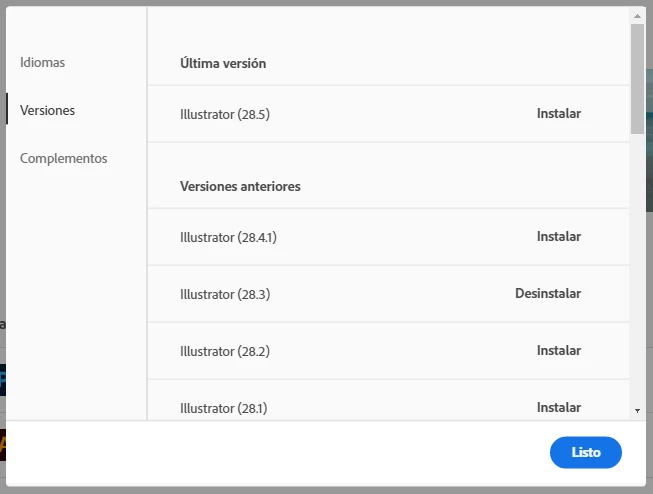Click the Última versión heading
Image resolution: width=653 pixels, height=494 pixels.
223,63
